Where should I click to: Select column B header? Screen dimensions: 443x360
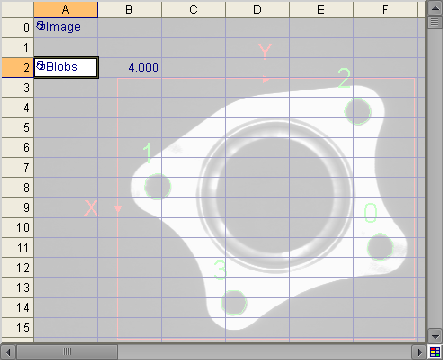[x=129, y=10]
